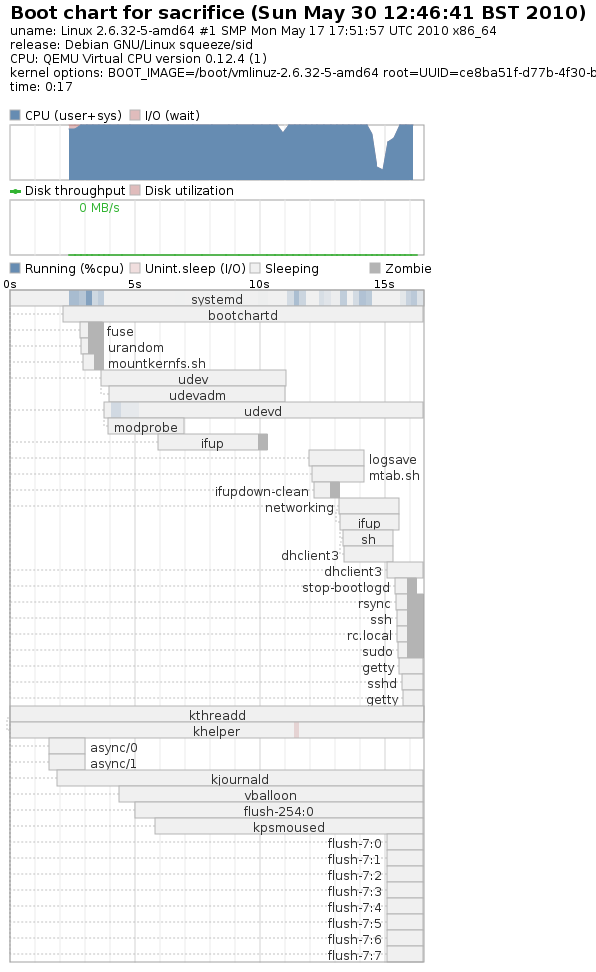Click the CPU (user+sys) legend swatch

click(x=16, y=115)
